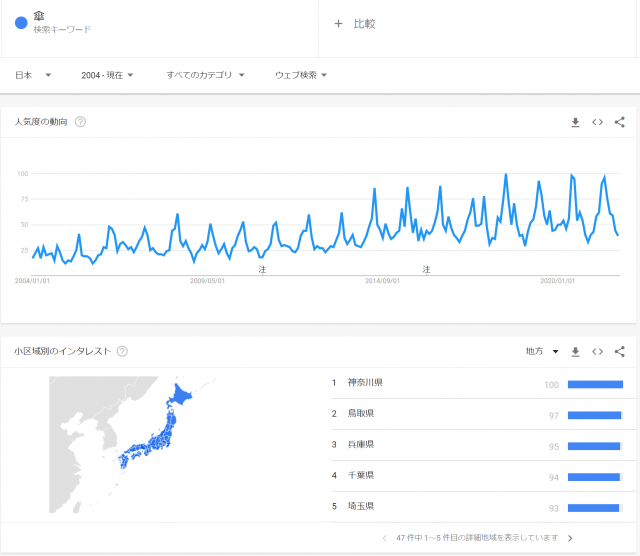This screenshot has height=556, width=640.
Task: Open help for 人気度の動向
Action: pos(80,122)
